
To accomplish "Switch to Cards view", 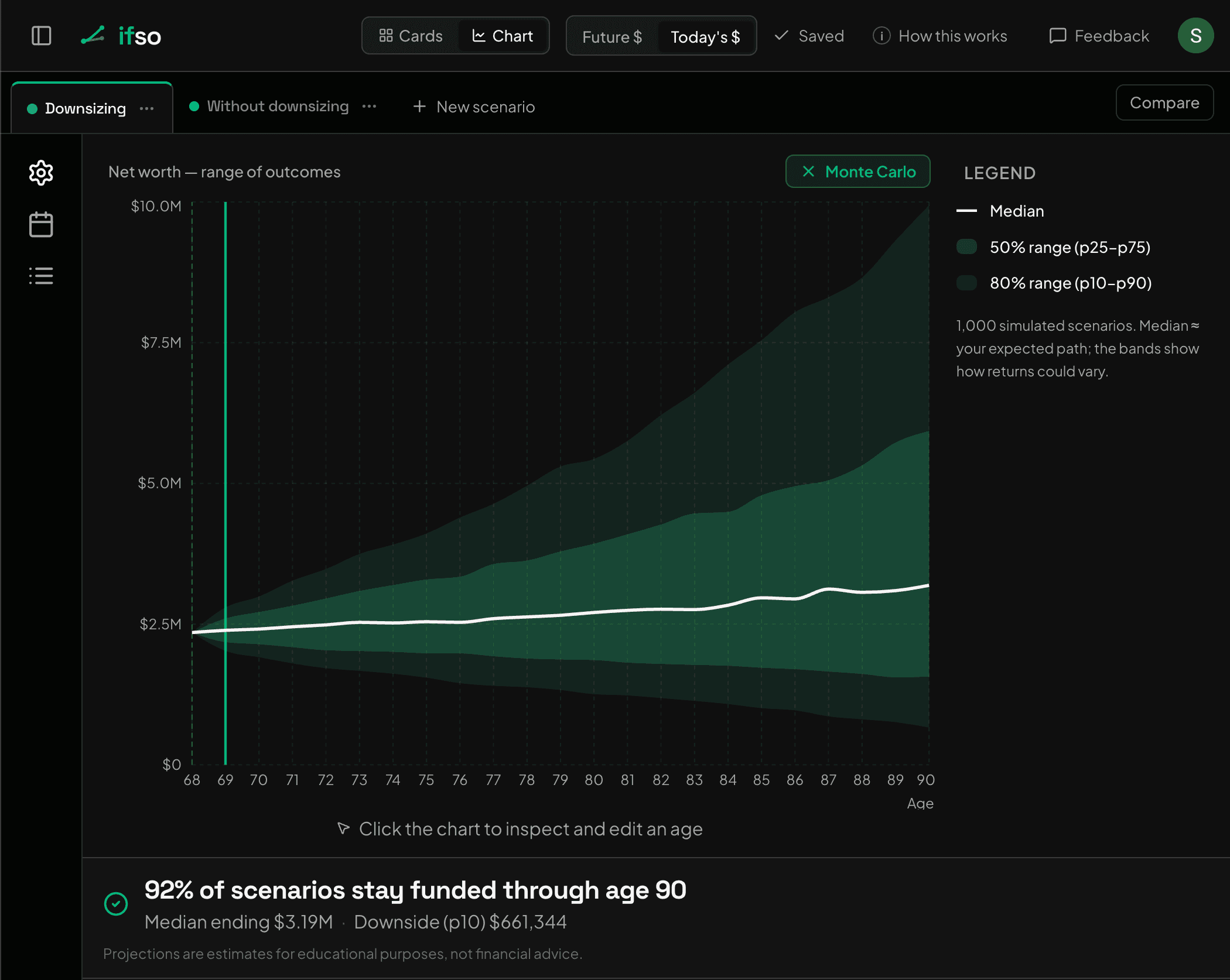I will tap(411, 36).
